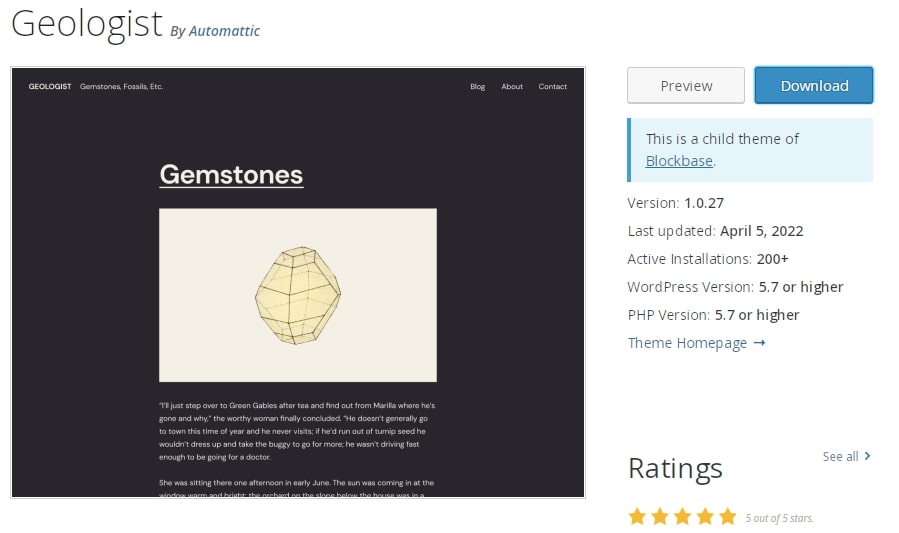Visit the Automattic author page

[x=224, y=31]
